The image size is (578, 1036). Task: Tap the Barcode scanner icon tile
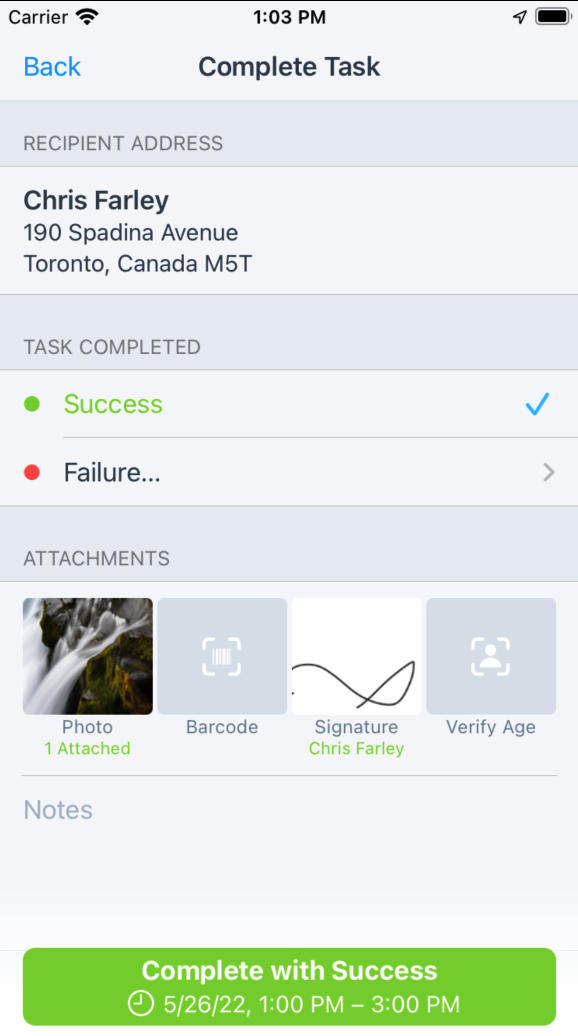point(222,656)
